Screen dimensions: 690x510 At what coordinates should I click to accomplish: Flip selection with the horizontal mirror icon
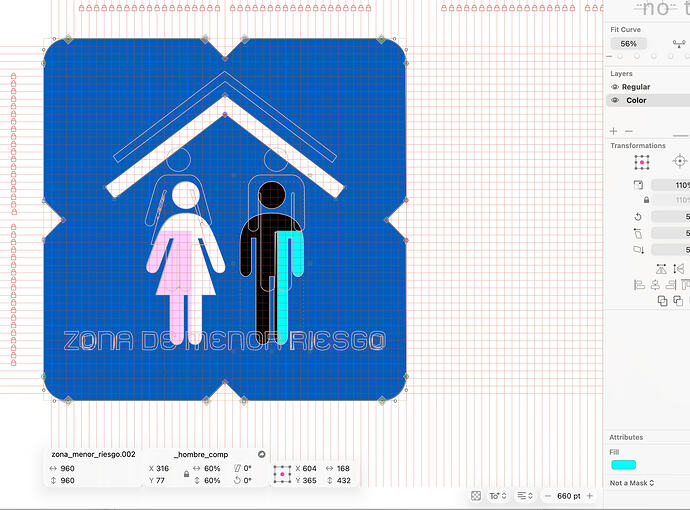click(x=661, y=269)
